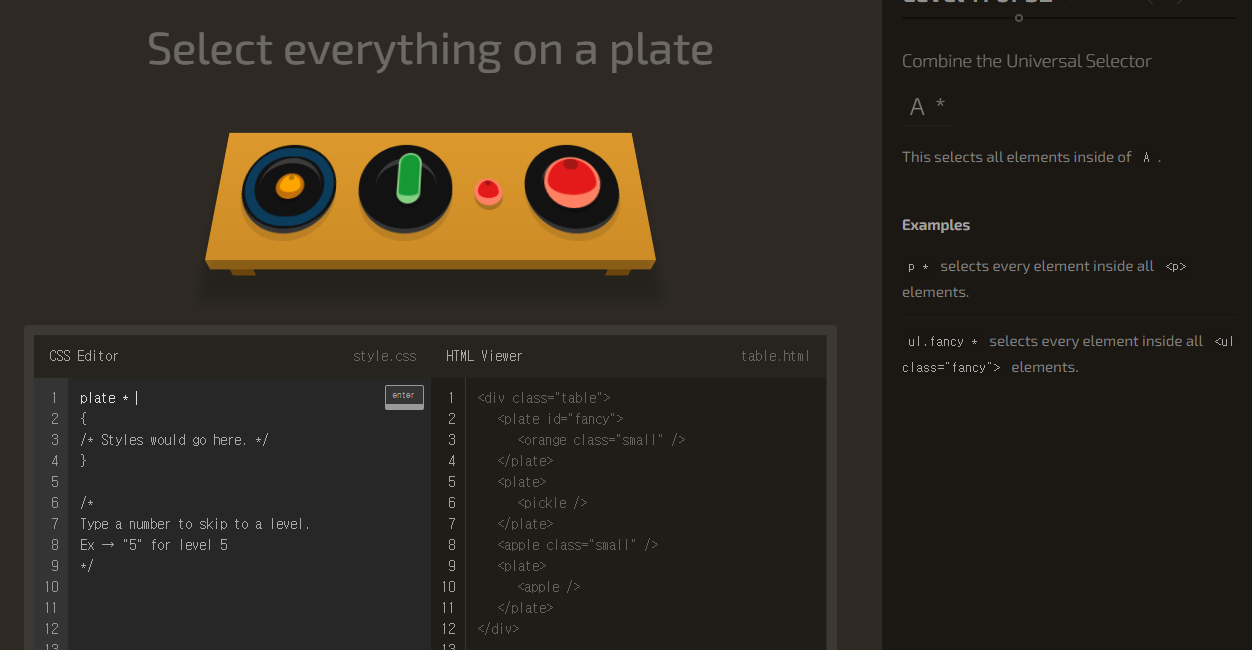Click the '/* Styles would go here. */' comment
1252x650 pixels.
(174, 440)
